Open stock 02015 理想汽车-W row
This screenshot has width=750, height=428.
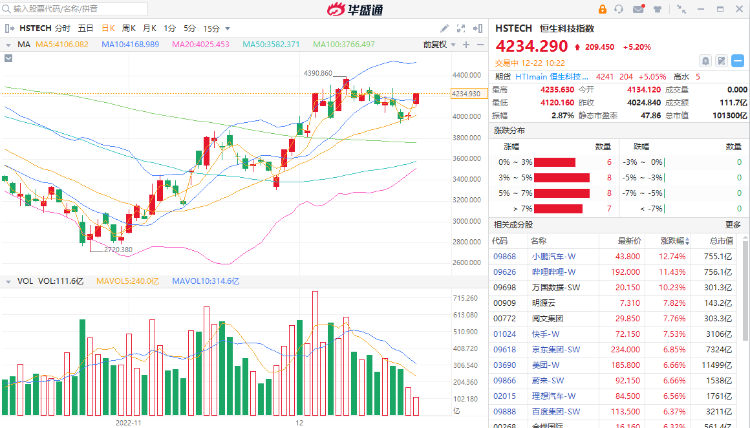(614, 396)
